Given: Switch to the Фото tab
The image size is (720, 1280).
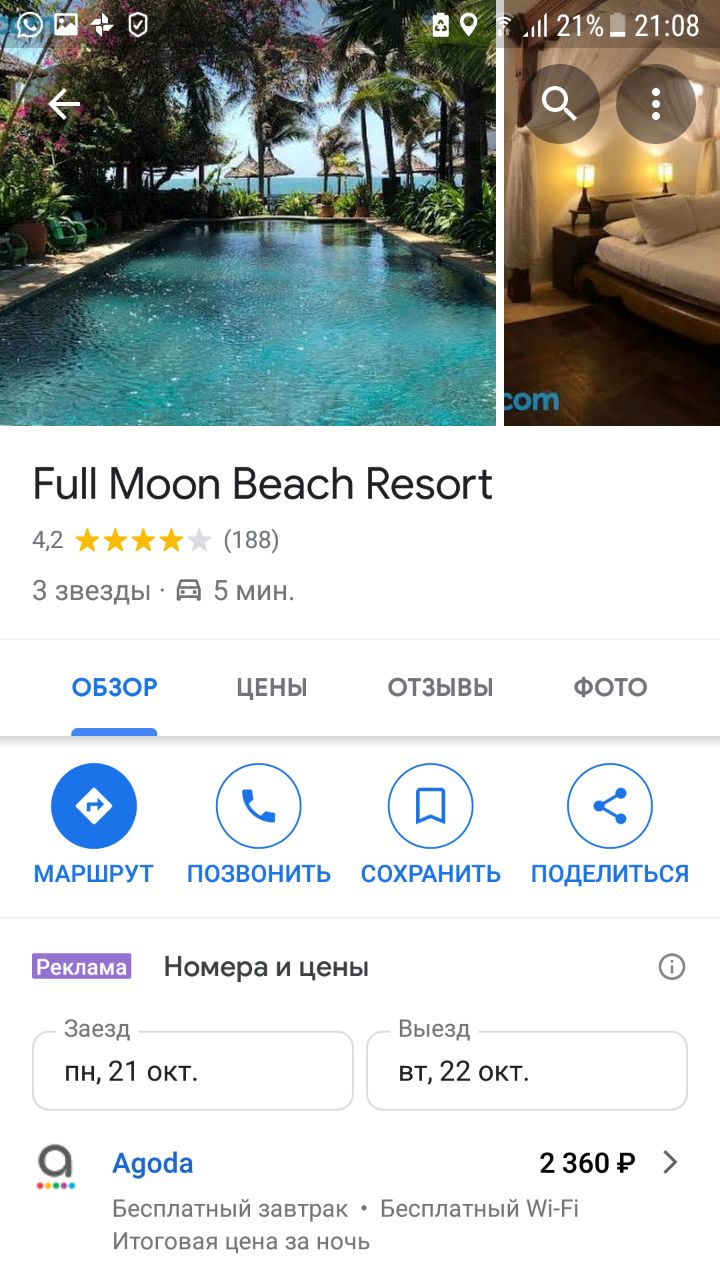Looking at the screenshot, I should (610, 688).
